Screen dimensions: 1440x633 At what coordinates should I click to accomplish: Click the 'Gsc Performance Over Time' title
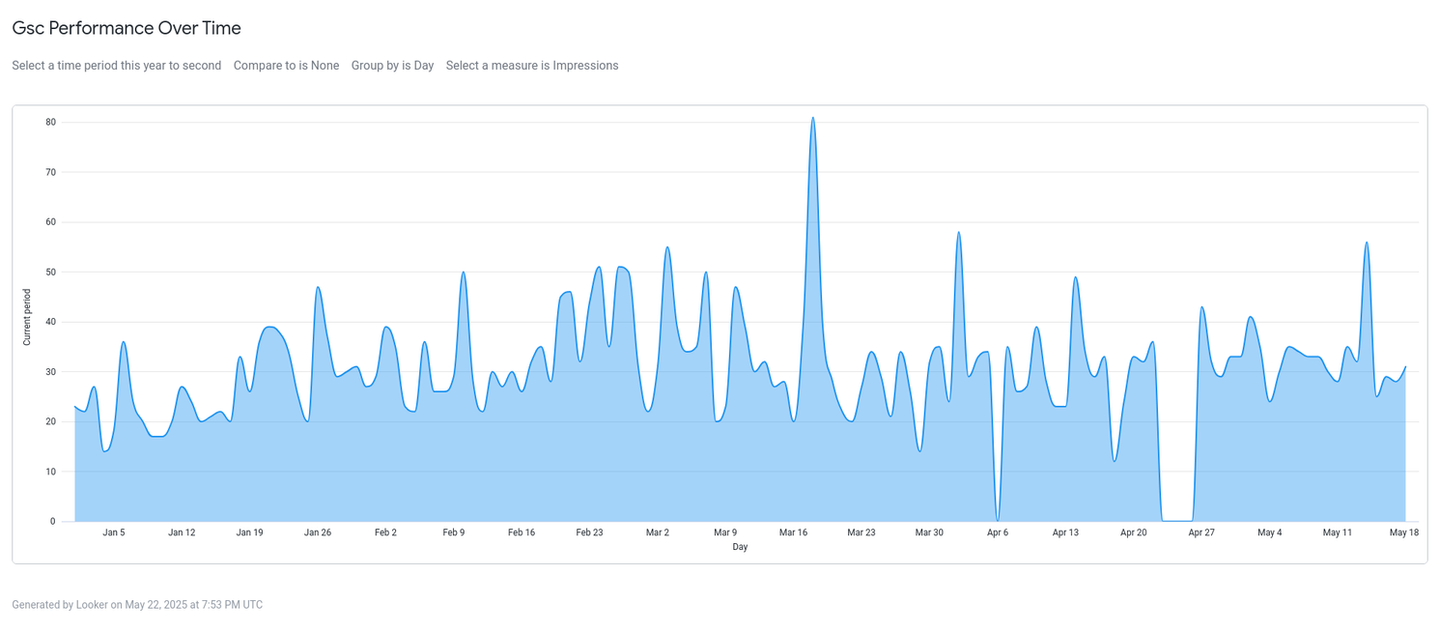pos(126,29)
